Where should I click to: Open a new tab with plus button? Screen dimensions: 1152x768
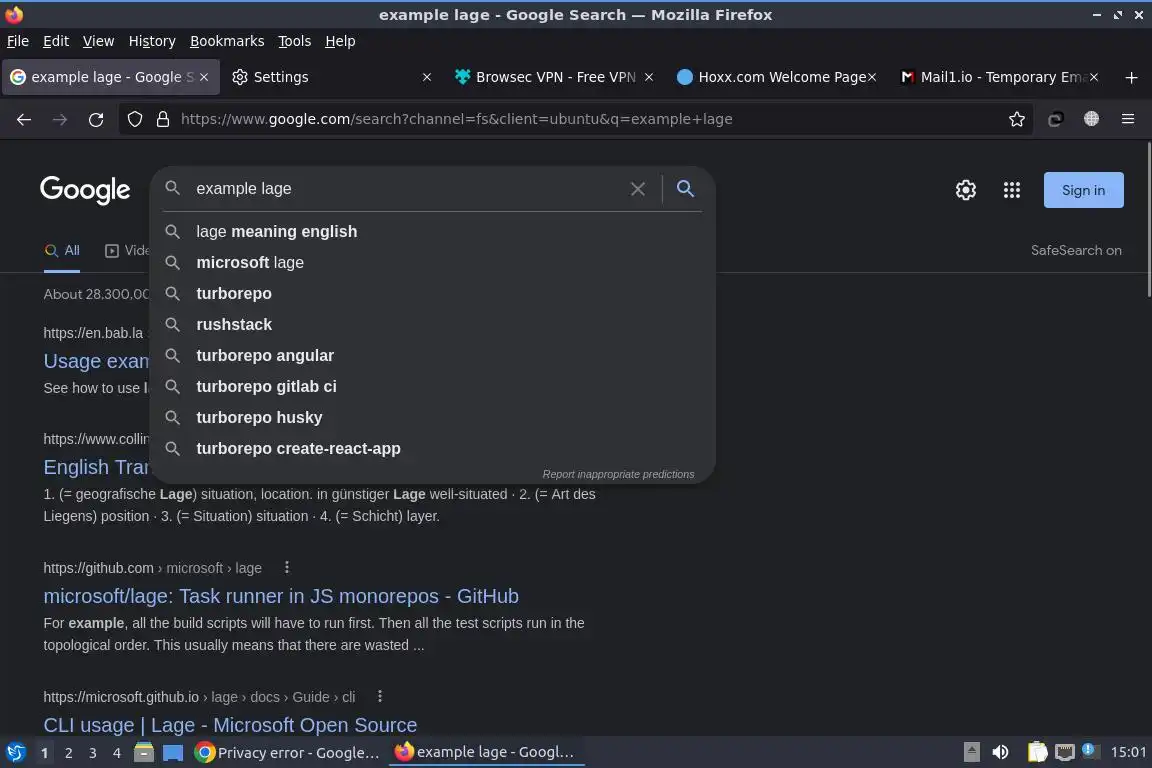pyautogui.click(x=1131, y=77)
